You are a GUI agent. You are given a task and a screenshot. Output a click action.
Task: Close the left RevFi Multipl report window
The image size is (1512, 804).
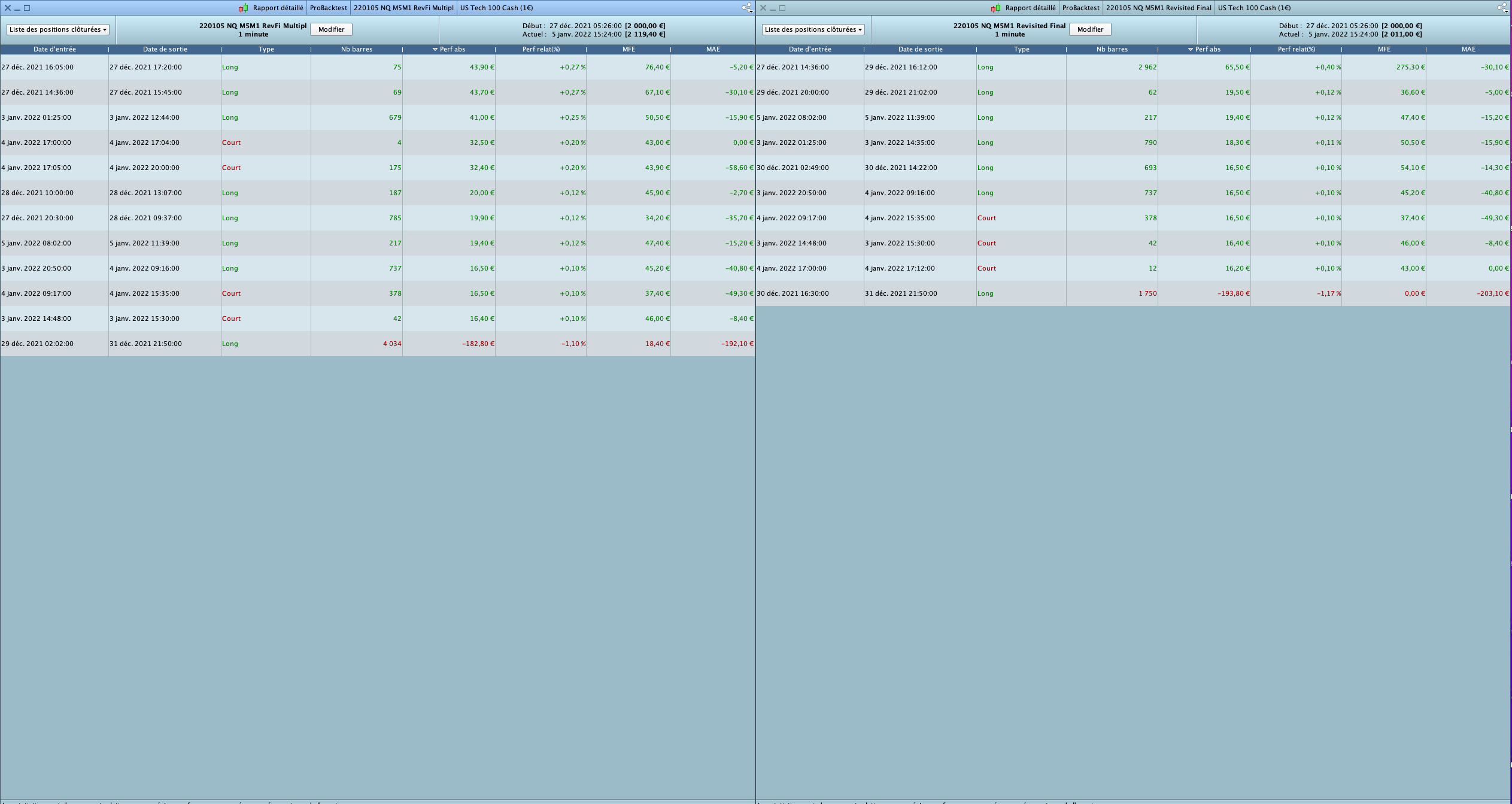8,8
